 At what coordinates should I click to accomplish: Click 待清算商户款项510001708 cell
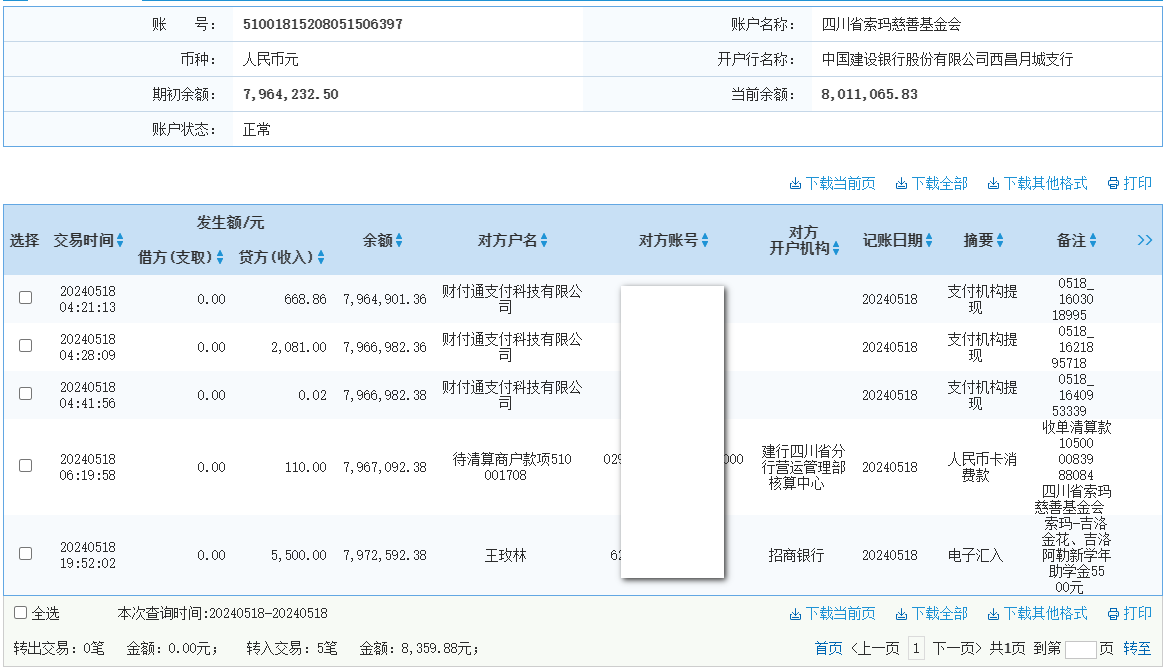pyautogui.click(x=512, y=467)
